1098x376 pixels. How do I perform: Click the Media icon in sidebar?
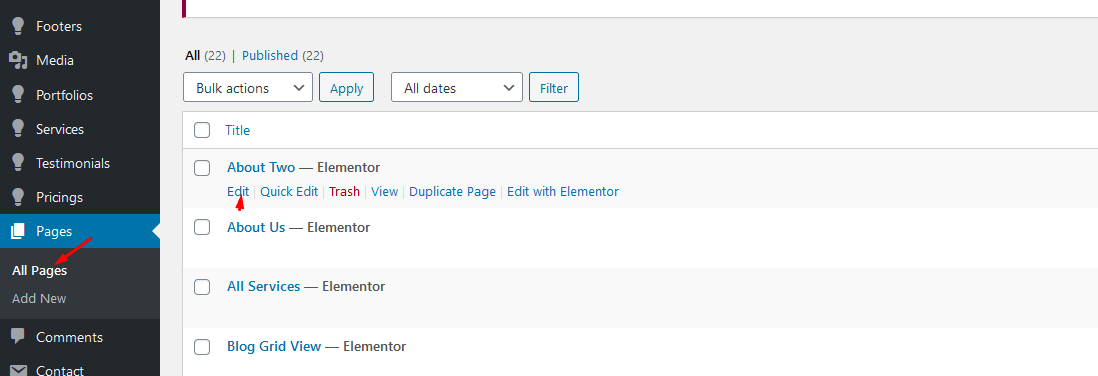(18, 60)
